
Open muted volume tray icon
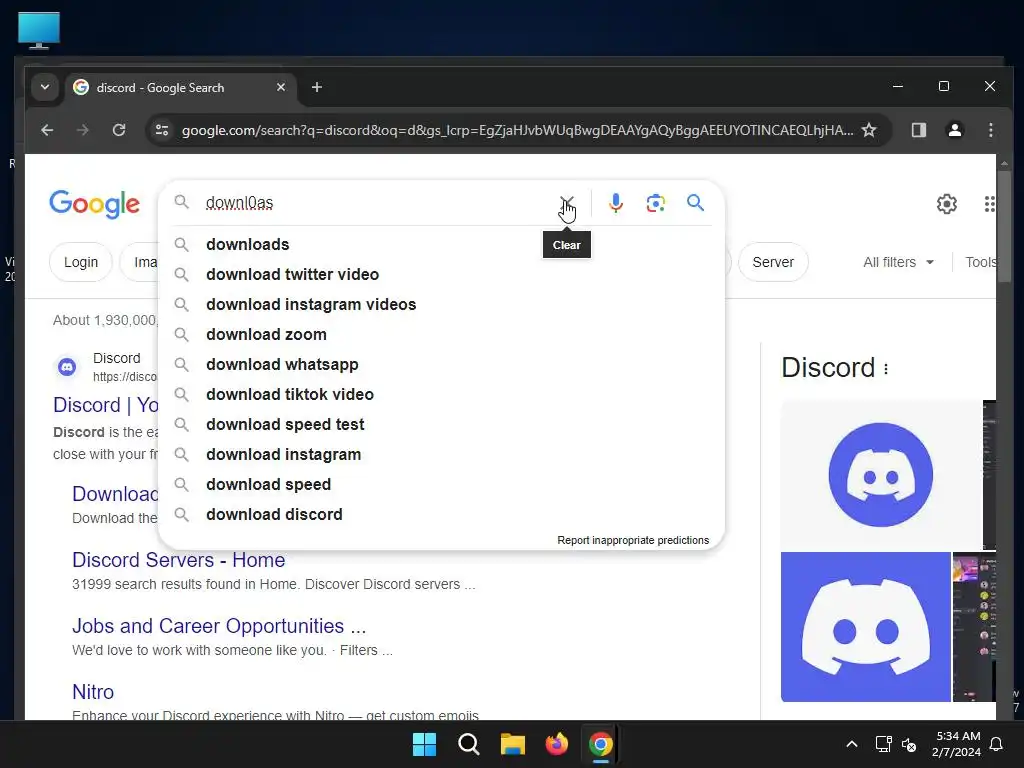[908, 744]
